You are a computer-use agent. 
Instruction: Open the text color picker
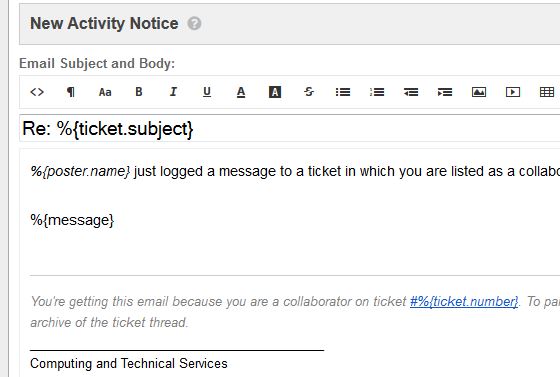click(241, 92)
